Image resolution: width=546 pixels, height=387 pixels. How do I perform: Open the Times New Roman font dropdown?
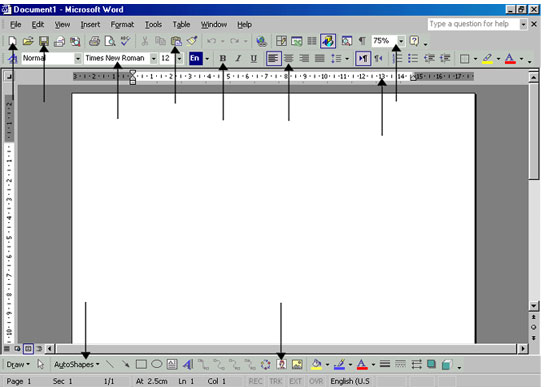153,58
